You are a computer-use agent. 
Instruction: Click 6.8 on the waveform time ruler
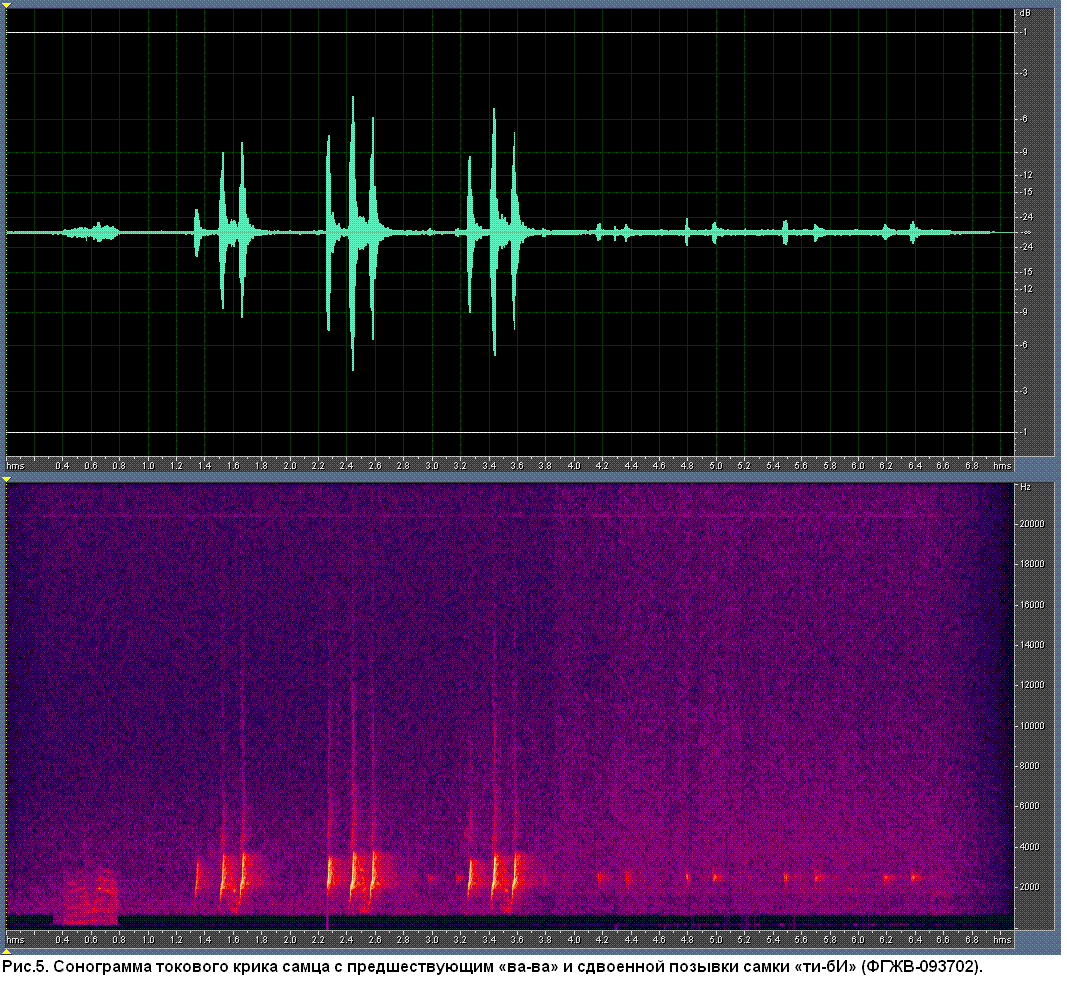(972, 466)
